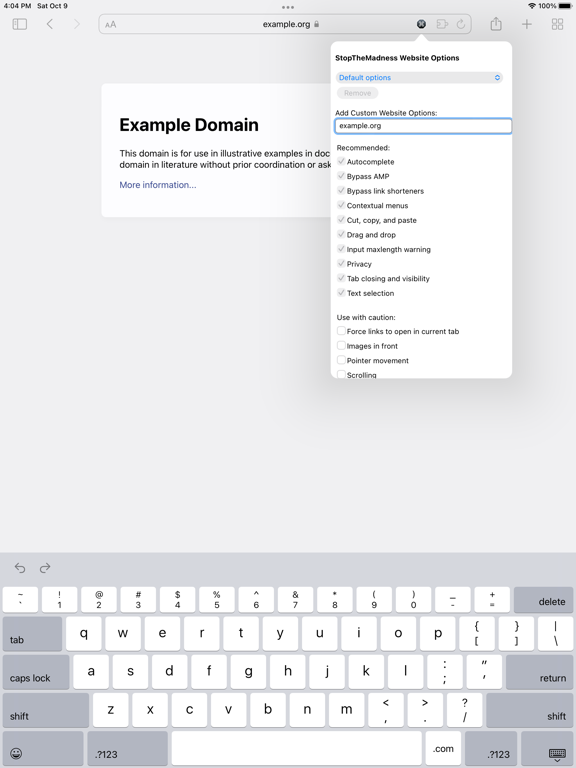Toggle the Bypass AMP checkbox
Viewport: 576px width, 768px height.
tap(341, 176)
